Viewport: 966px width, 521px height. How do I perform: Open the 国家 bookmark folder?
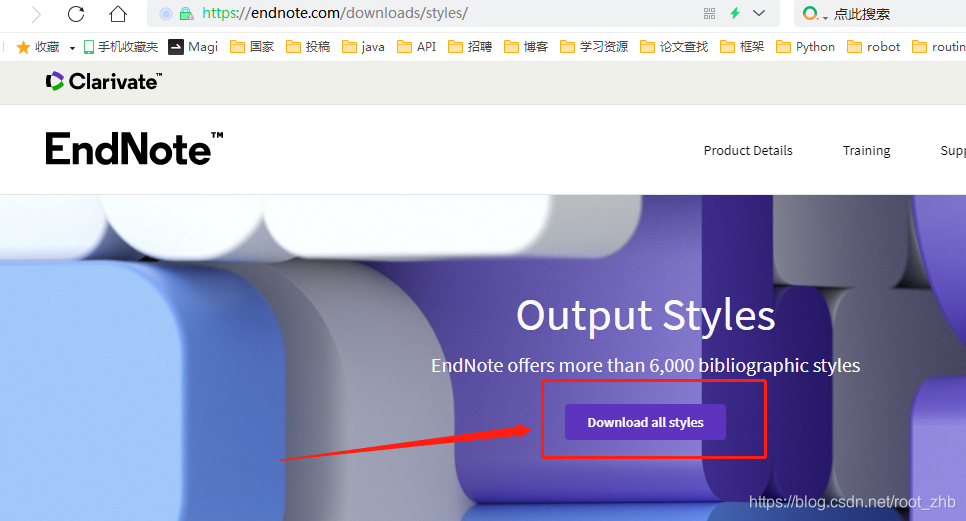coord(252,47)
